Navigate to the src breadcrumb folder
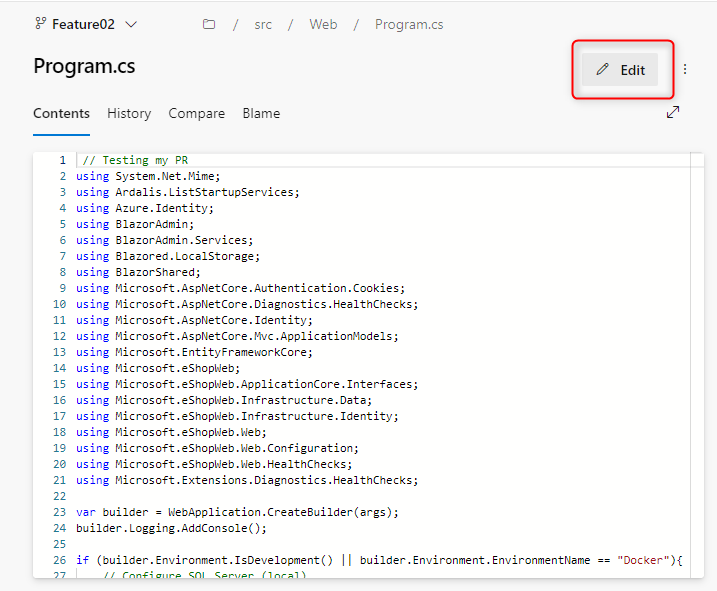The height and width of the screenshot is (591, 717). (263, 24)
